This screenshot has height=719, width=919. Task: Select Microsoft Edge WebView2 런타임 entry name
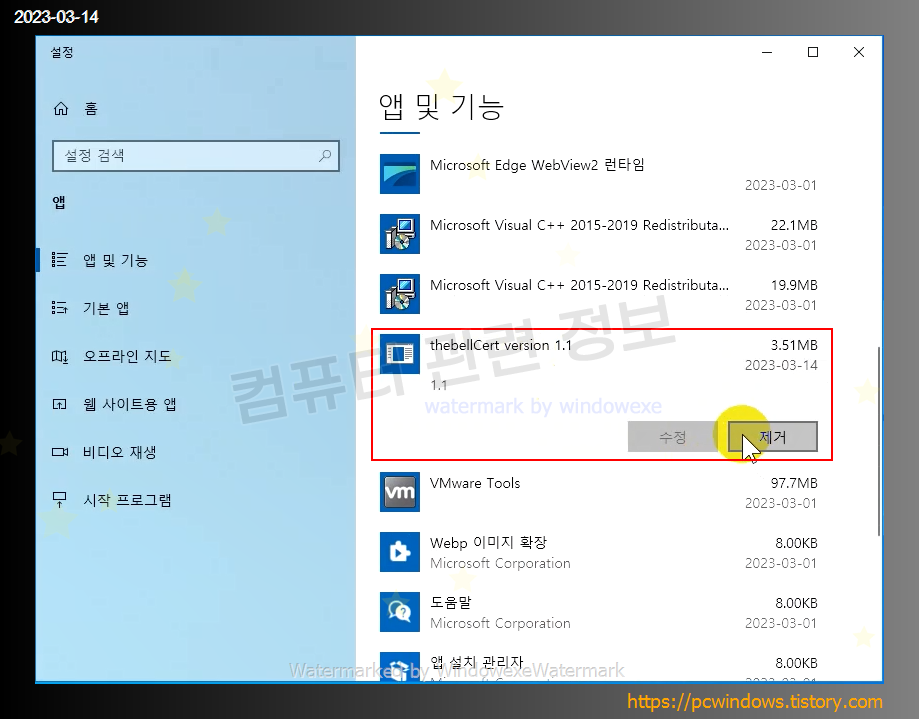point(537,165)
